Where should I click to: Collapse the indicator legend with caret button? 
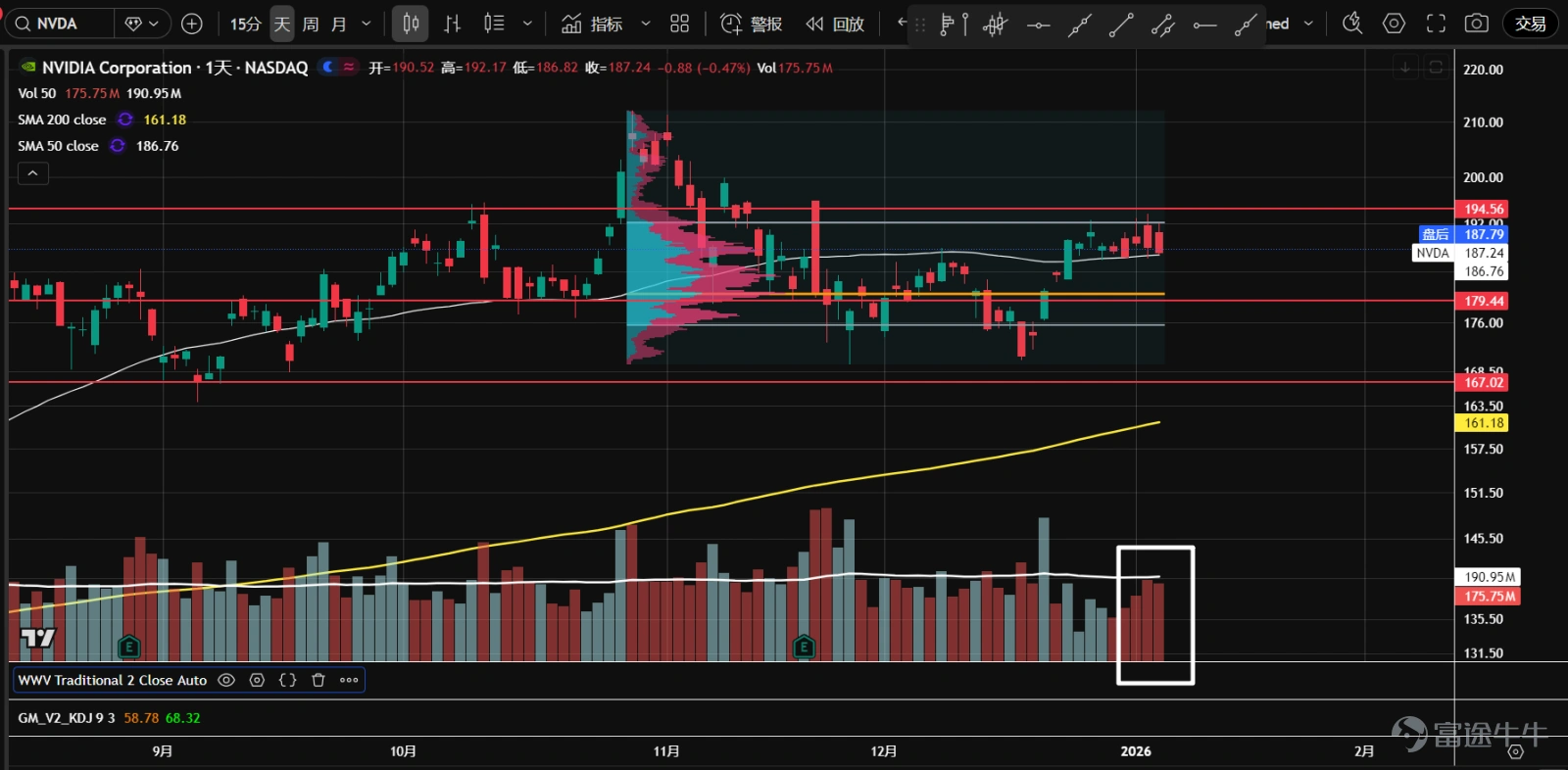click(32, 173)
